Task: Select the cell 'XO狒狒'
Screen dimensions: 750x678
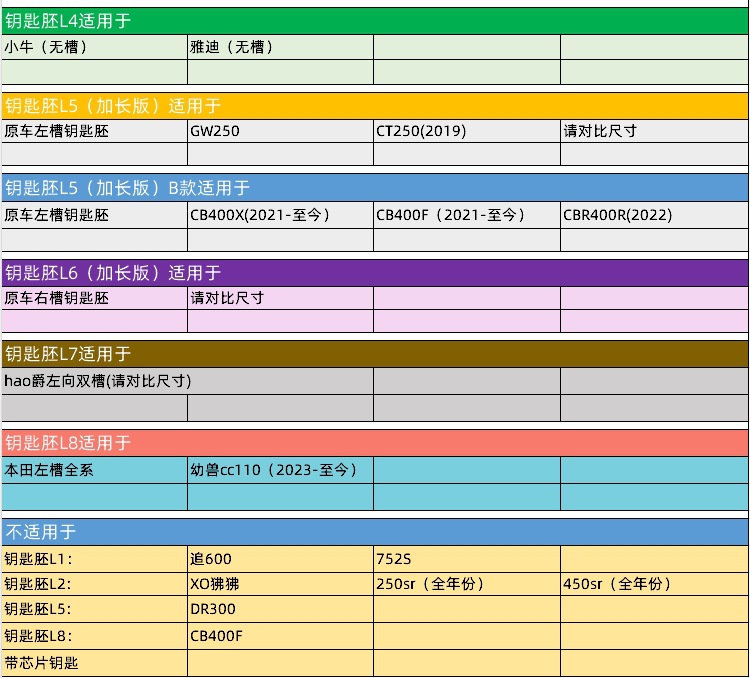Action: pyautogui.click(x=280, y=584)
